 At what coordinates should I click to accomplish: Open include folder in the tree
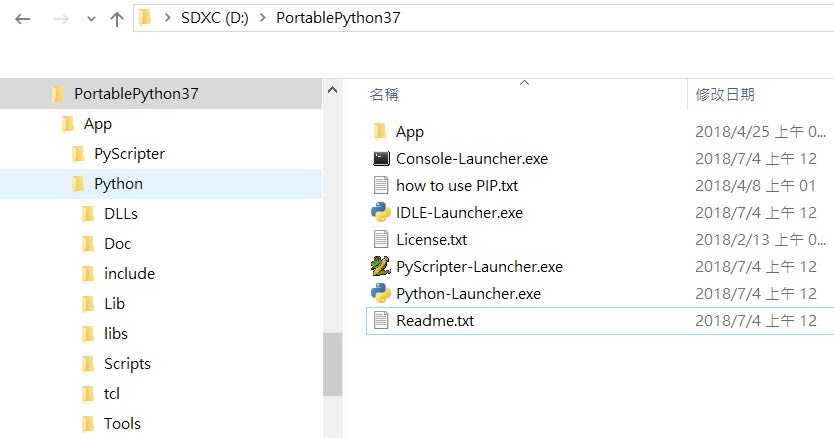click(x=129, y=274)
